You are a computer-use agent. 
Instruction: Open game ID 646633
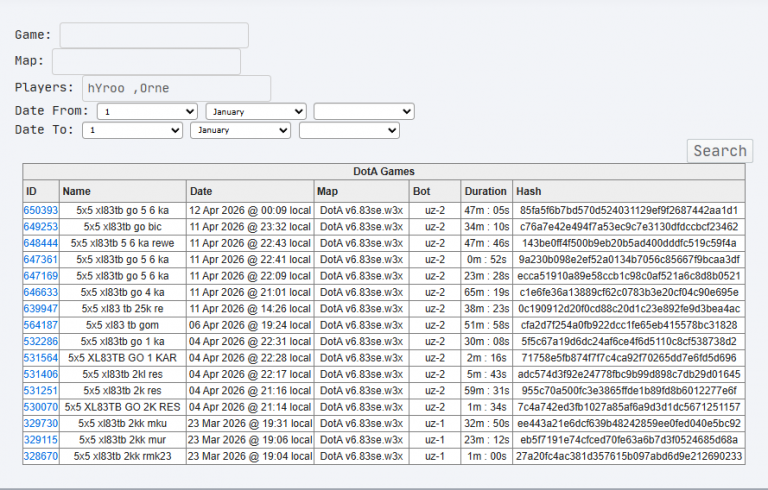(41, 293)
